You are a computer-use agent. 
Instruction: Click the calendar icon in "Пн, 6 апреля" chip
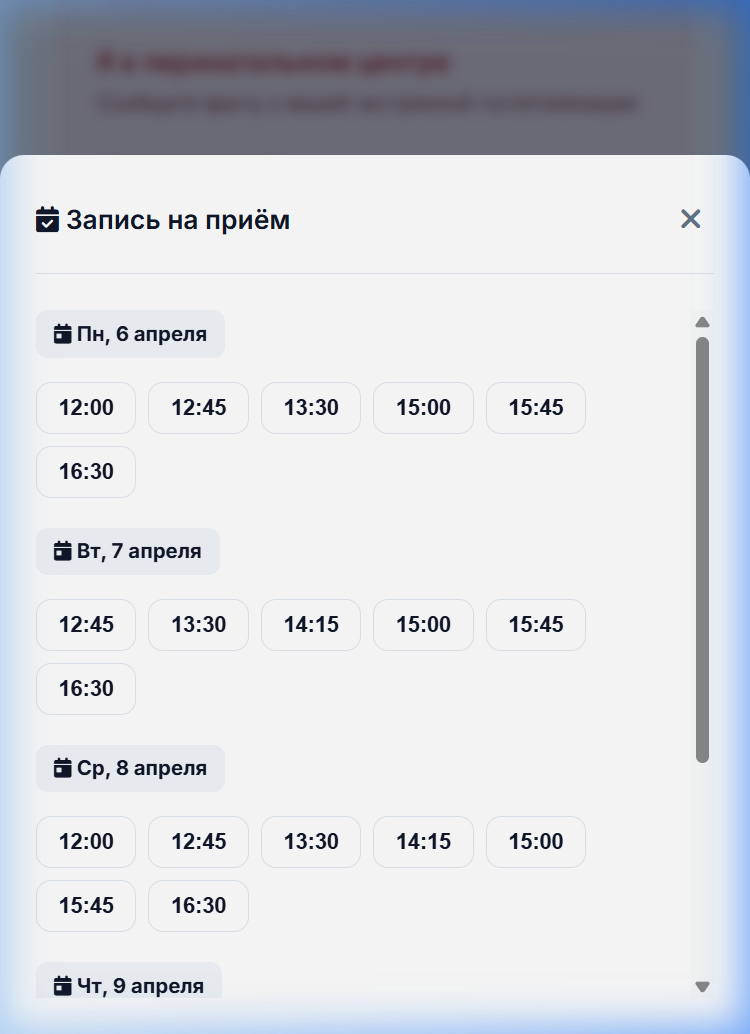tap(60, 333)
